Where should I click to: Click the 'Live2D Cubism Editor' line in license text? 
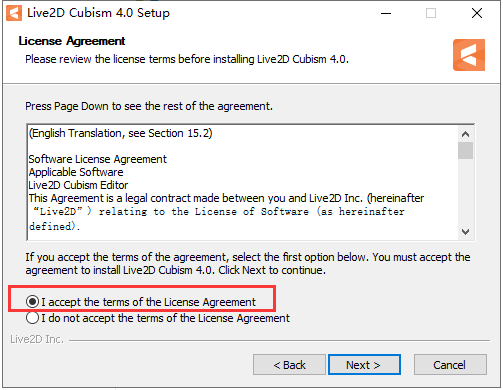click(78, 185)
